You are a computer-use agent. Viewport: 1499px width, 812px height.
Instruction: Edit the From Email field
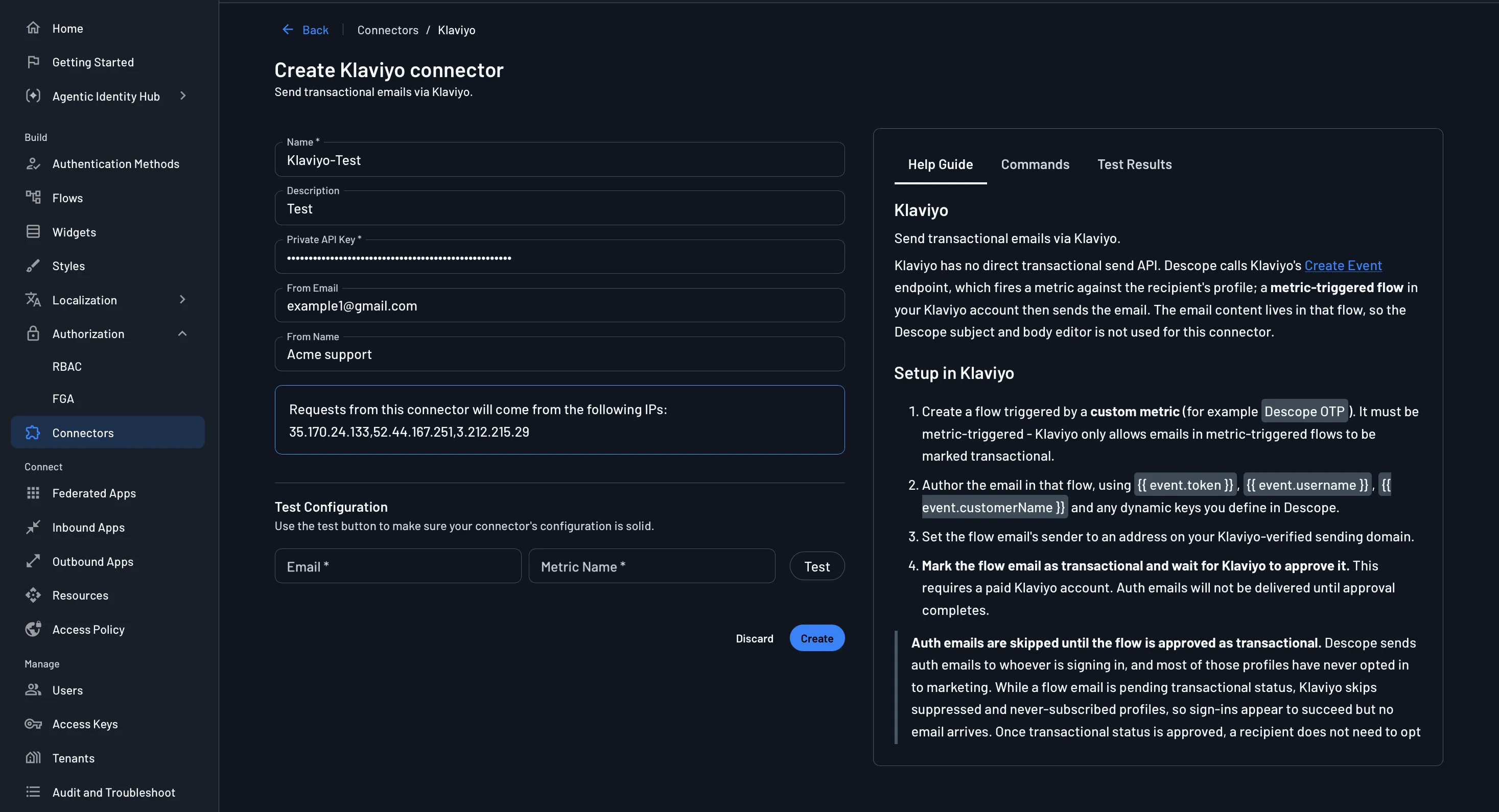559,305
